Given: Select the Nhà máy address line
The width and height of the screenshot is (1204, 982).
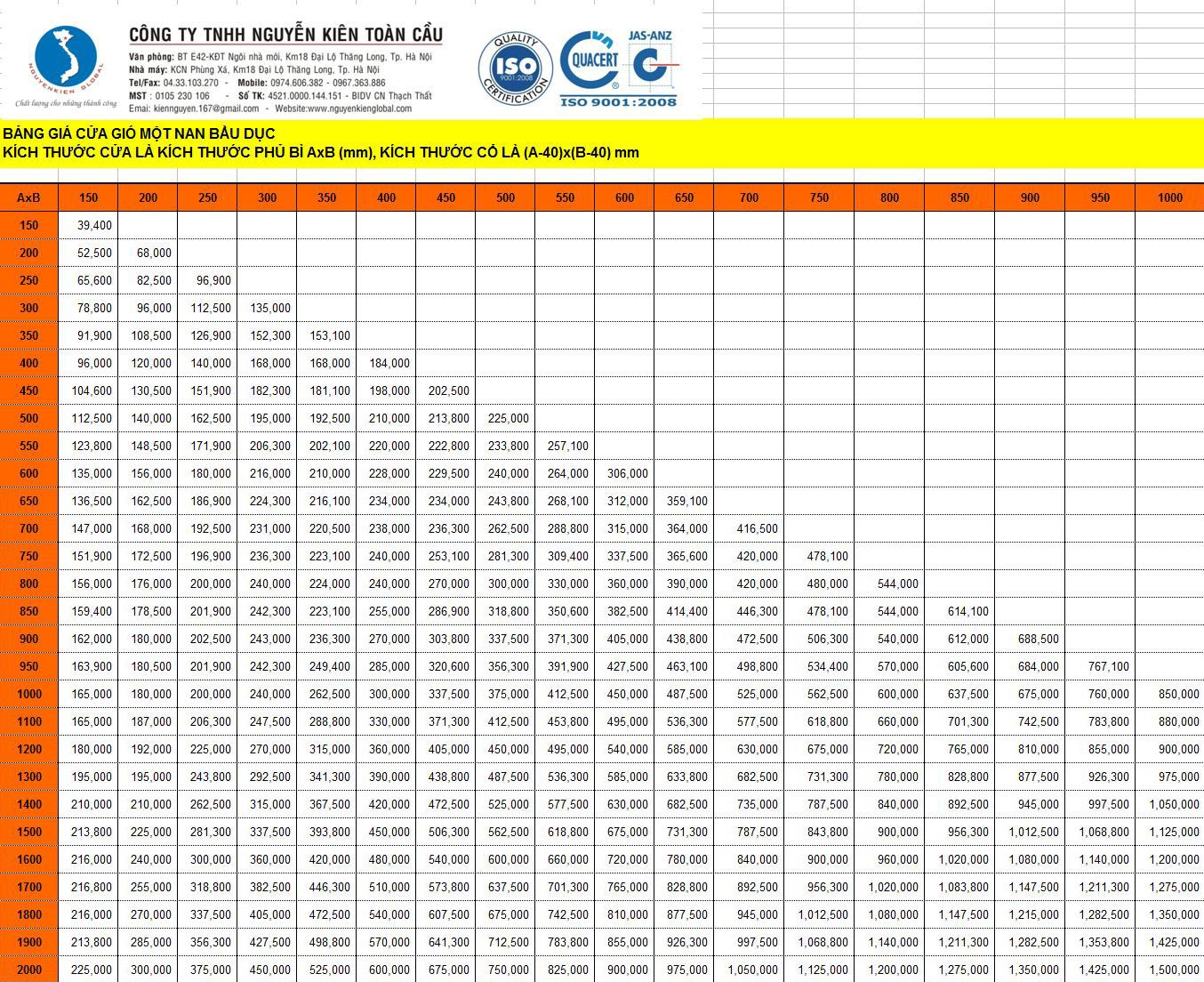Looking at the screenshot, I should point(254,69).
